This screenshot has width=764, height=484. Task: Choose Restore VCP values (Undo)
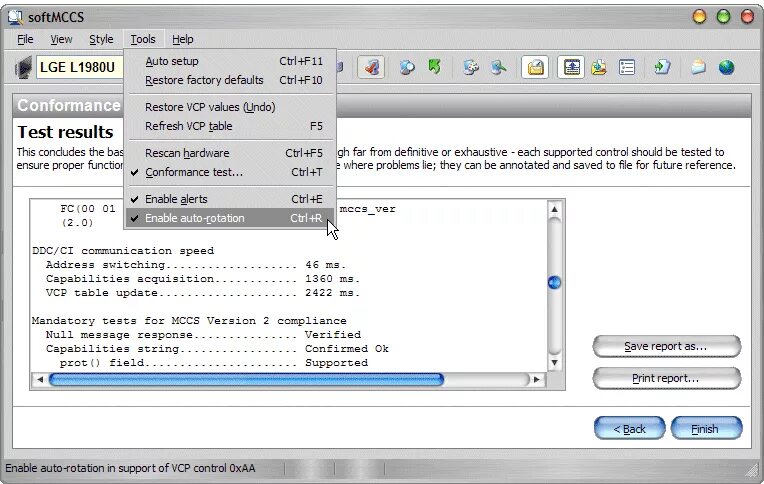[230, 107]
